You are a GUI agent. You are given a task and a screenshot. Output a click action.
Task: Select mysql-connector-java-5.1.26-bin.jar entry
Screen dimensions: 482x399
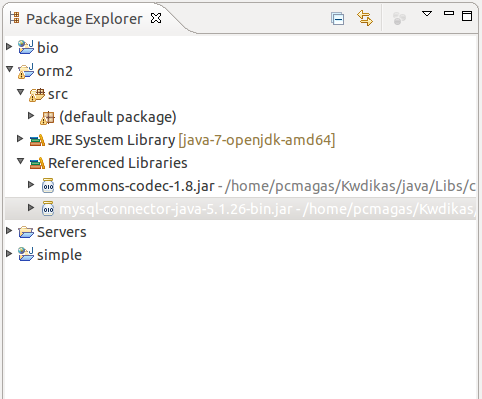point(240,209)
